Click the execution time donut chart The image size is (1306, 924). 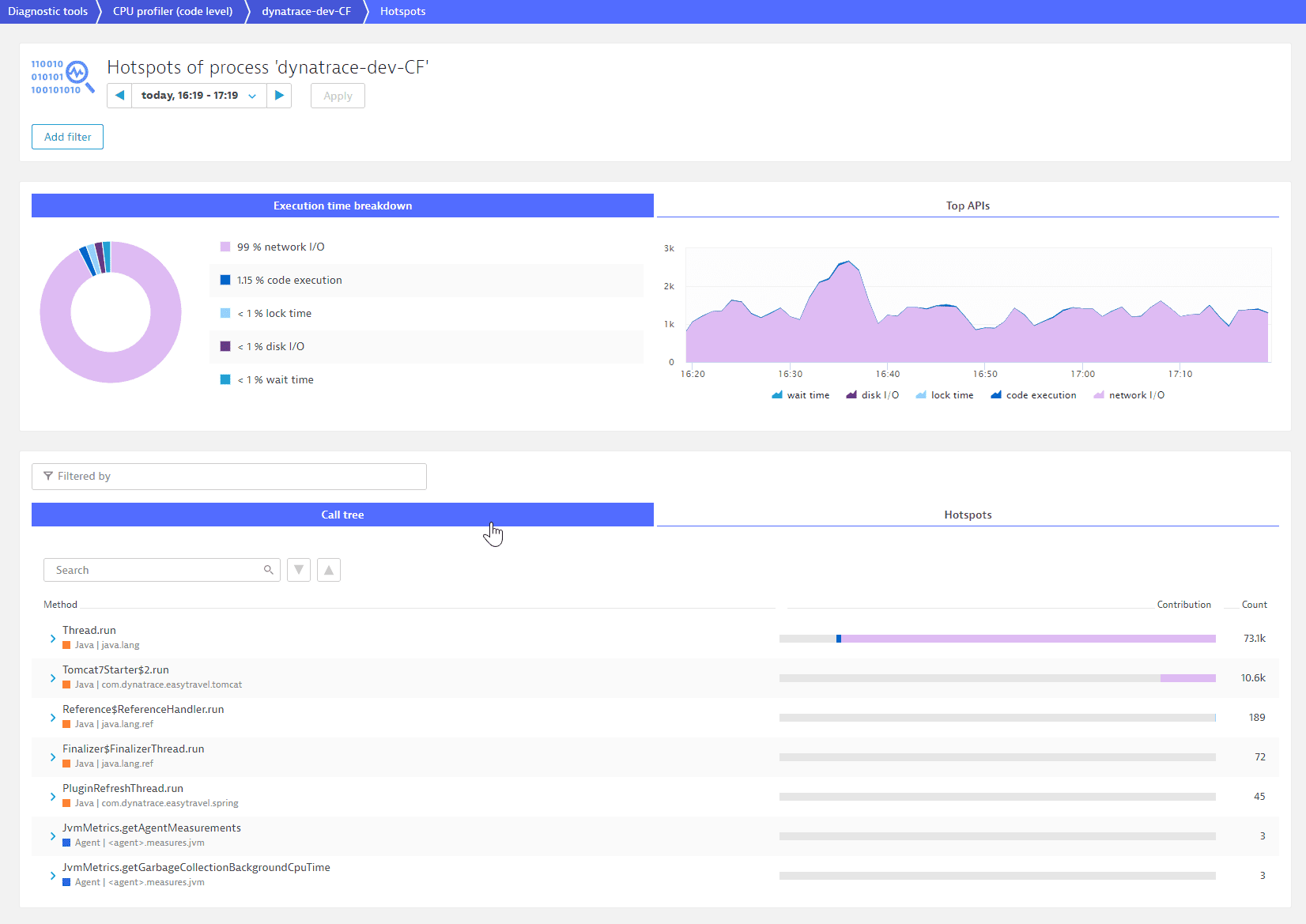[x=111, y=312]
